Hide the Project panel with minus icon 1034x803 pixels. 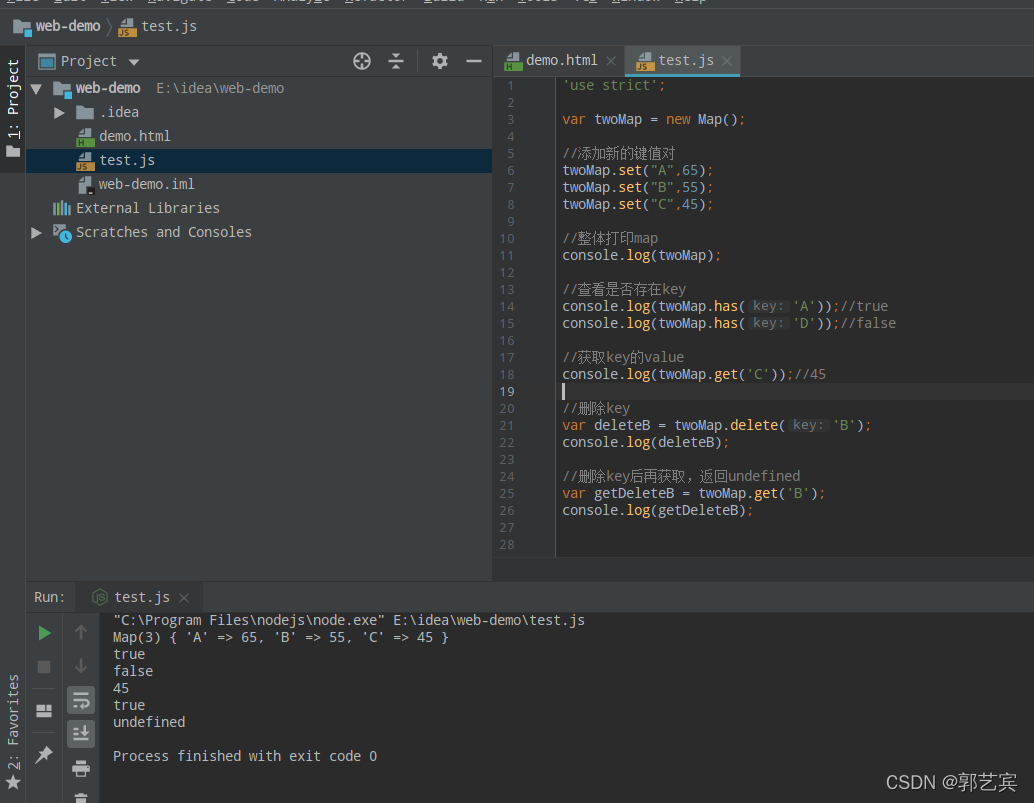473,61
